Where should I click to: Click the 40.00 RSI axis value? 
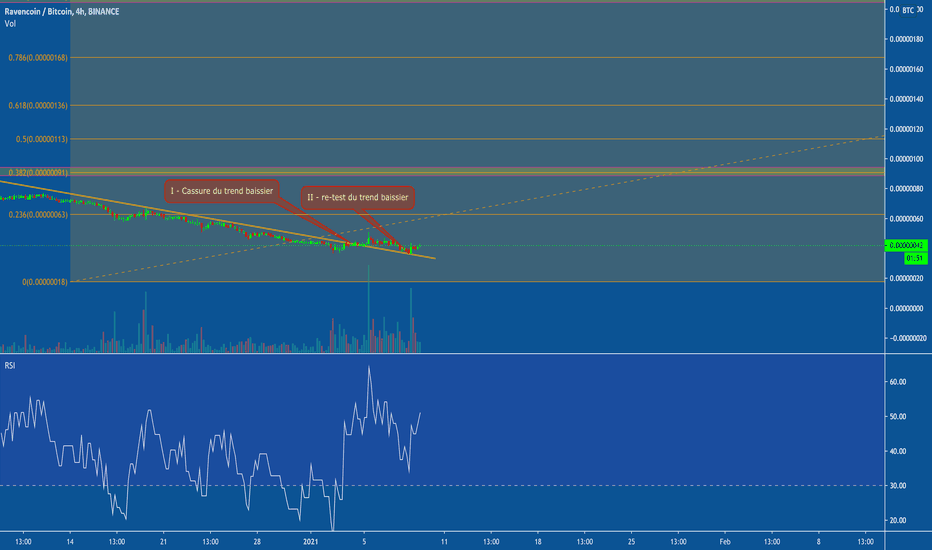tap(898, 451)
